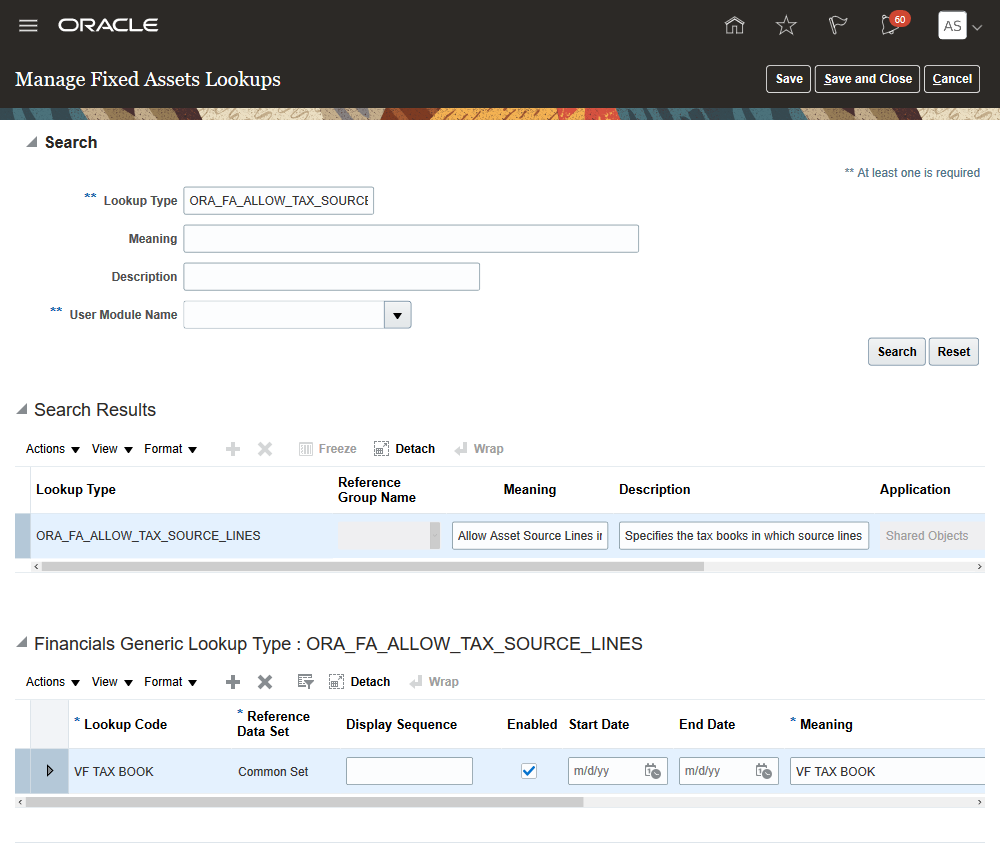Open the User Module Name dropdown
The image size is (1000, 848).
[x=398, y=315]
